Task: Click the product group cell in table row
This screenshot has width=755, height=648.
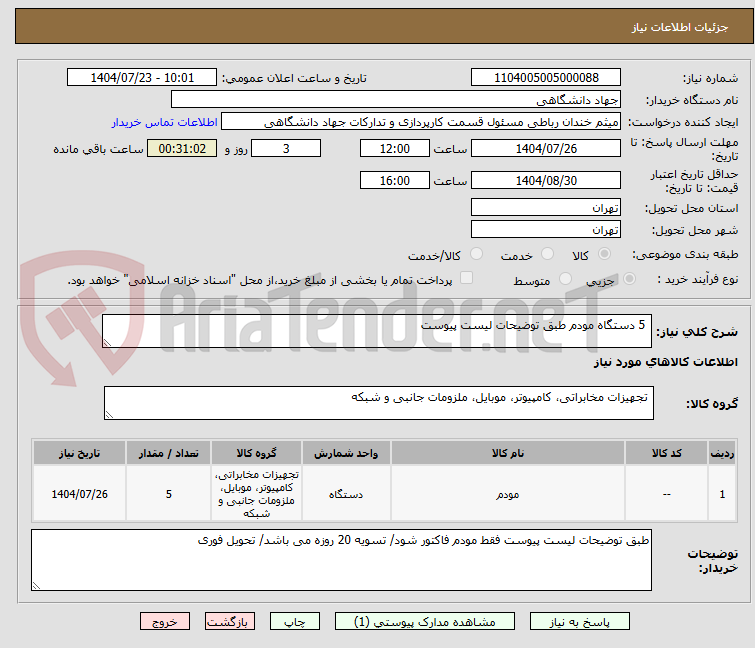Action: click(256, 493)
